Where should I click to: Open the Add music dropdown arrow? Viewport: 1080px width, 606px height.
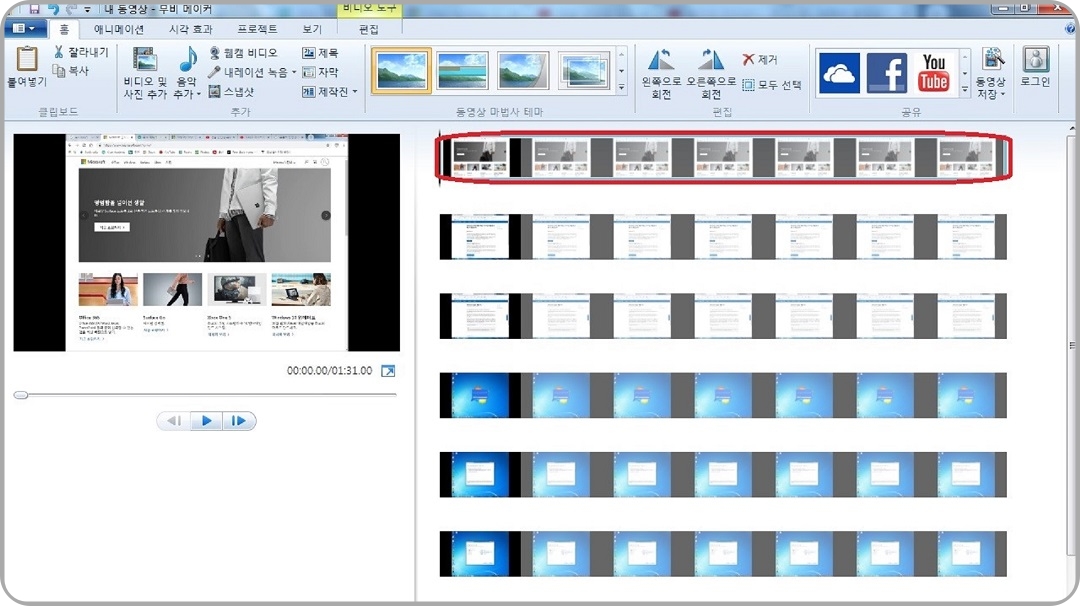pyautogui.click(x=198, y=94)
